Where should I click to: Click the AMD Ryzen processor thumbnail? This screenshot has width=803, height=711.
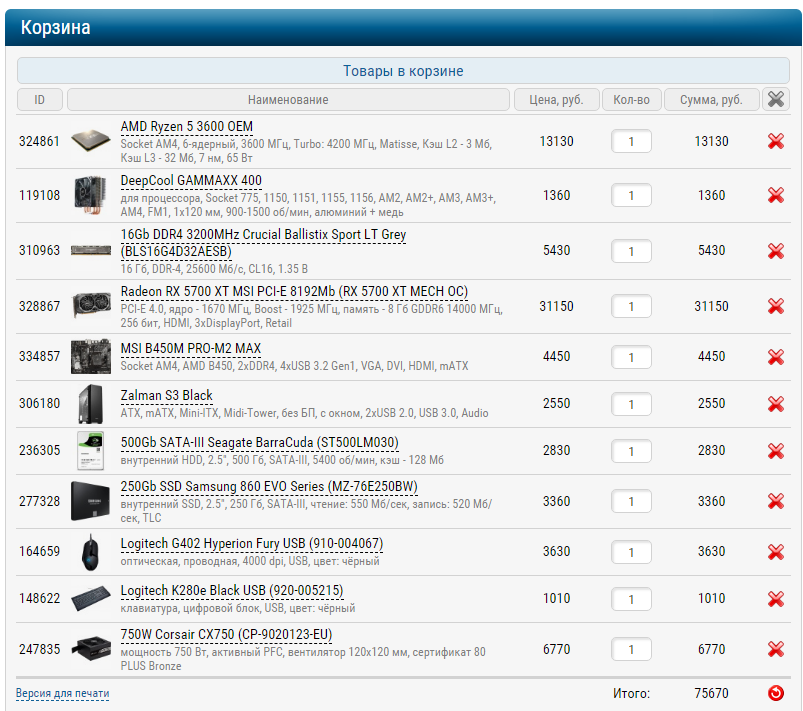[91, 141]
